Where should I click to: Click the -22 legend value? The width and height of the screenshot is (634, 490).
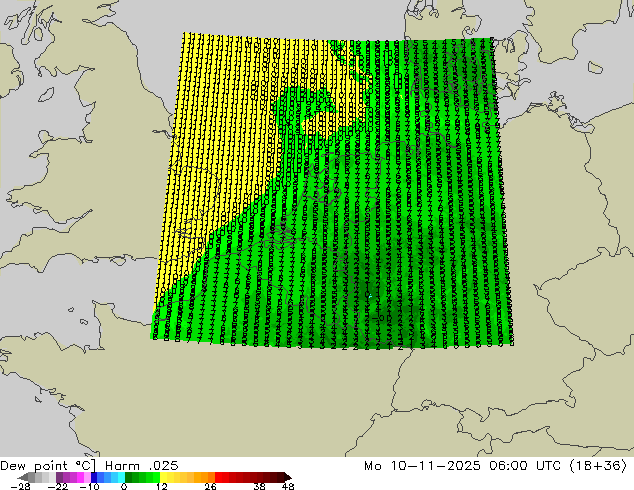[57, 486]
